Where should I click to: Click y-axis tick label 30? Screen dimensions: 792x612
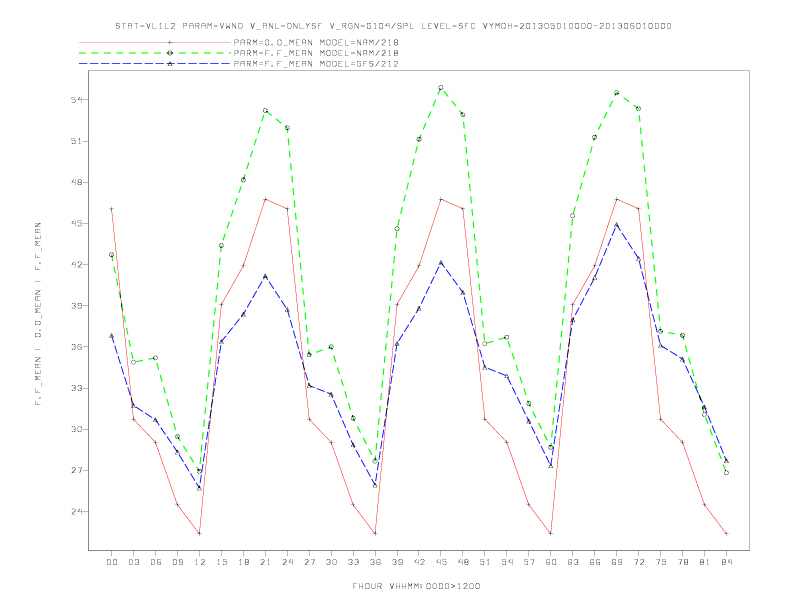point(76,429)
